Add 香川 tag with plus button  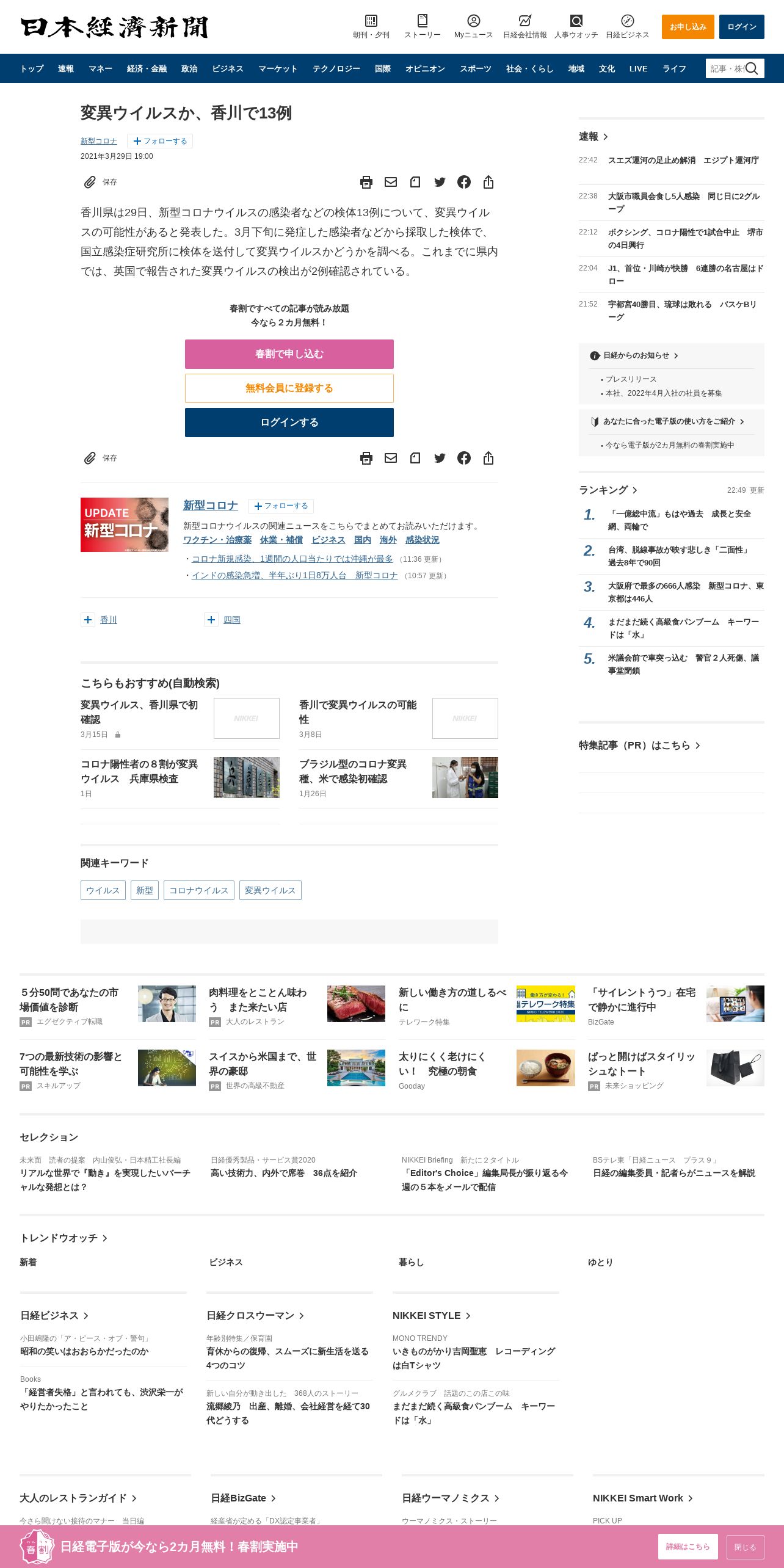[x=88, y=620]
